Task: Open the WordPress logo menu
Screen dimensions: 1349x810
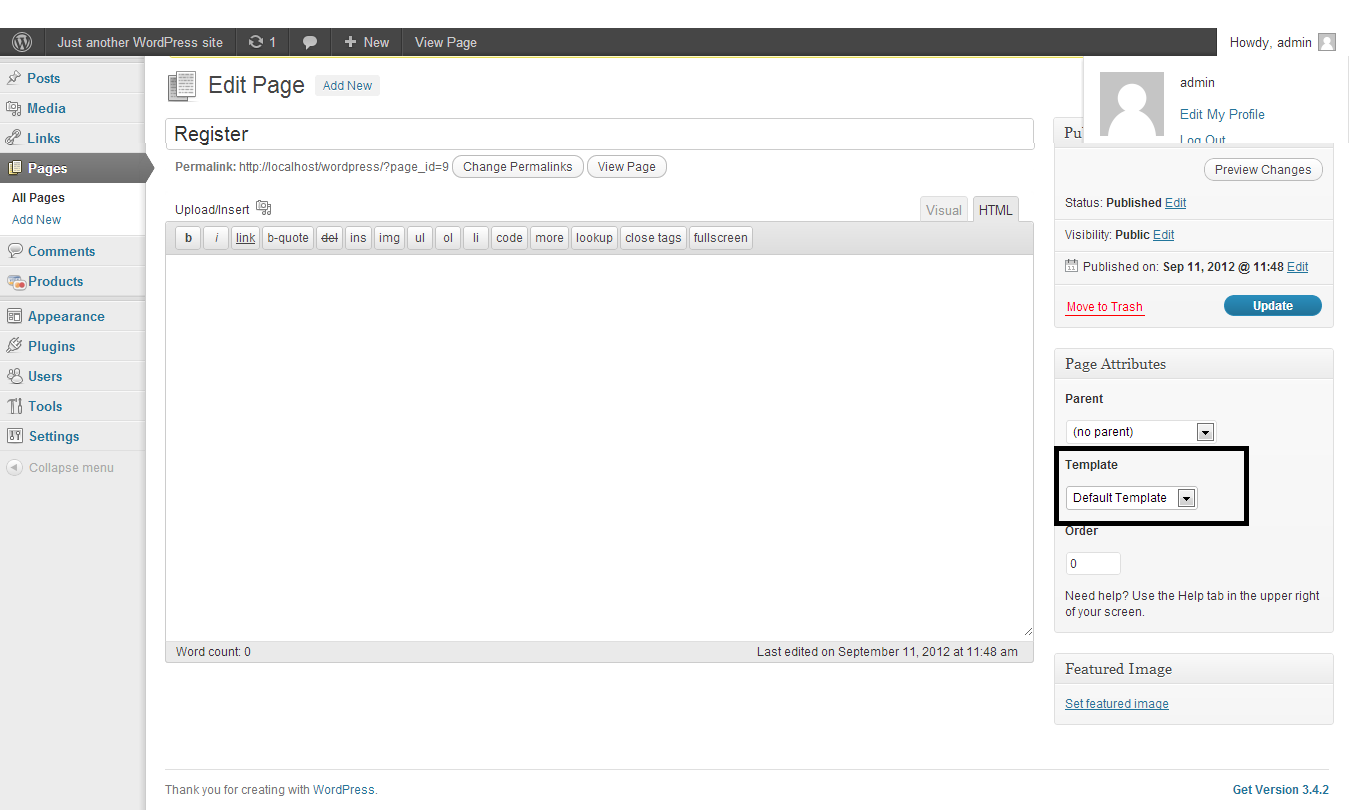Action: coord(22,42)
